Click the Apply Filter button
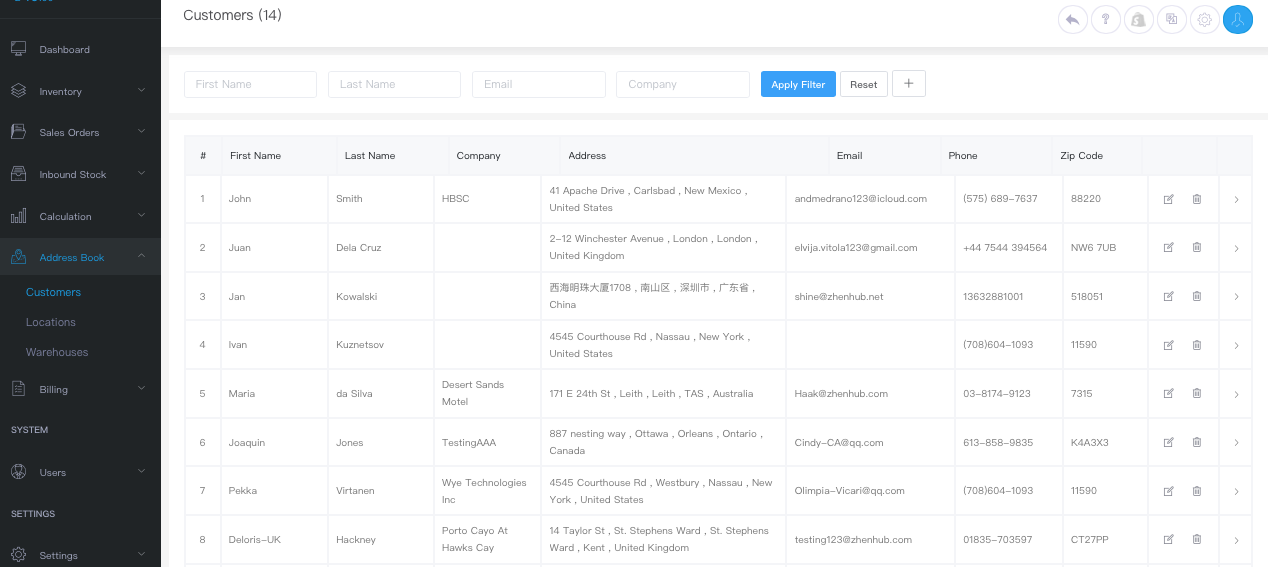This screenshot has height=567, width=1268. coord(798,85)
